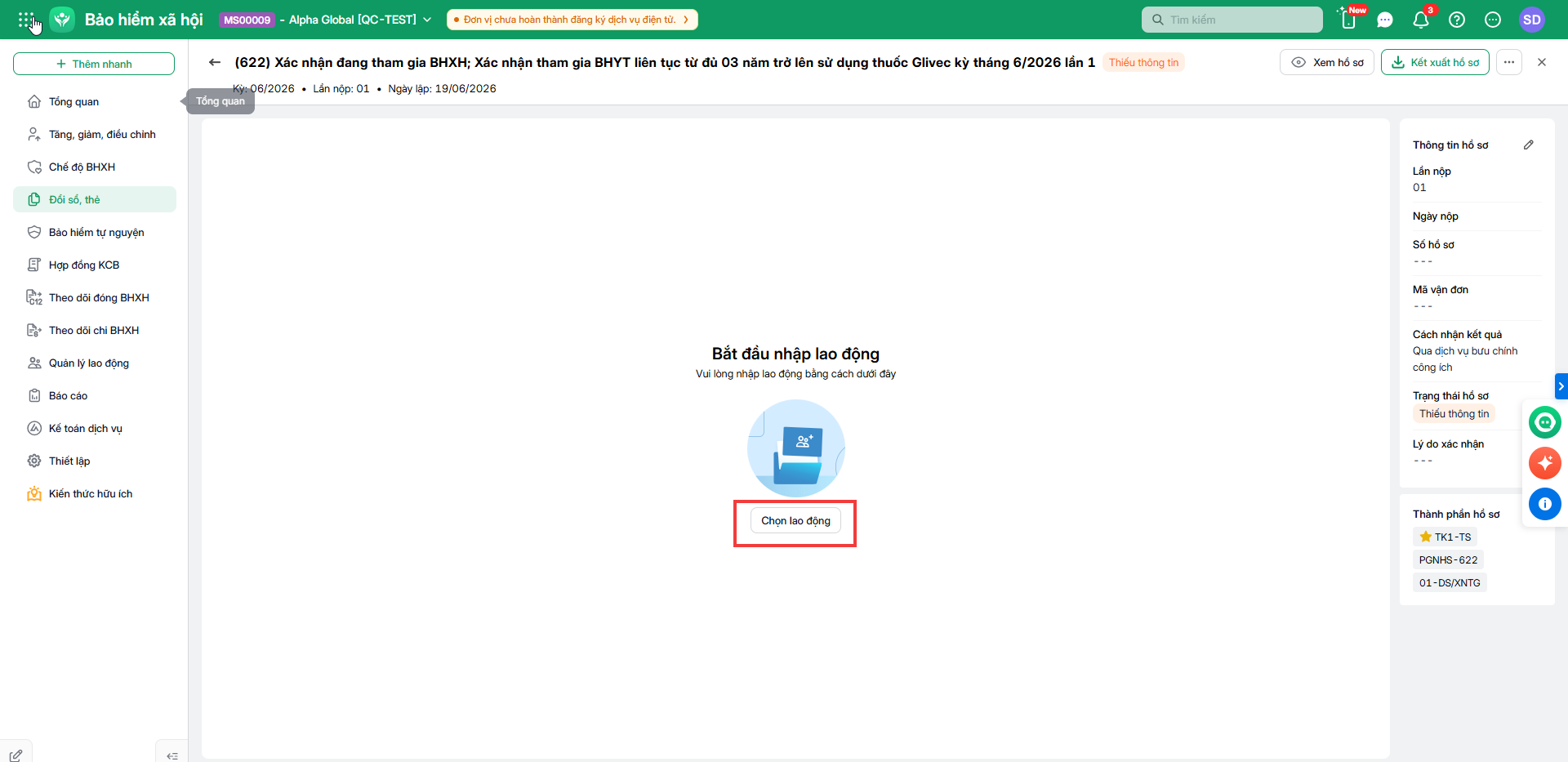Screen dimensions: 1568x762
Task: Open Tăng, giảm, điều chỉnh menu
Action: point(95,134)
